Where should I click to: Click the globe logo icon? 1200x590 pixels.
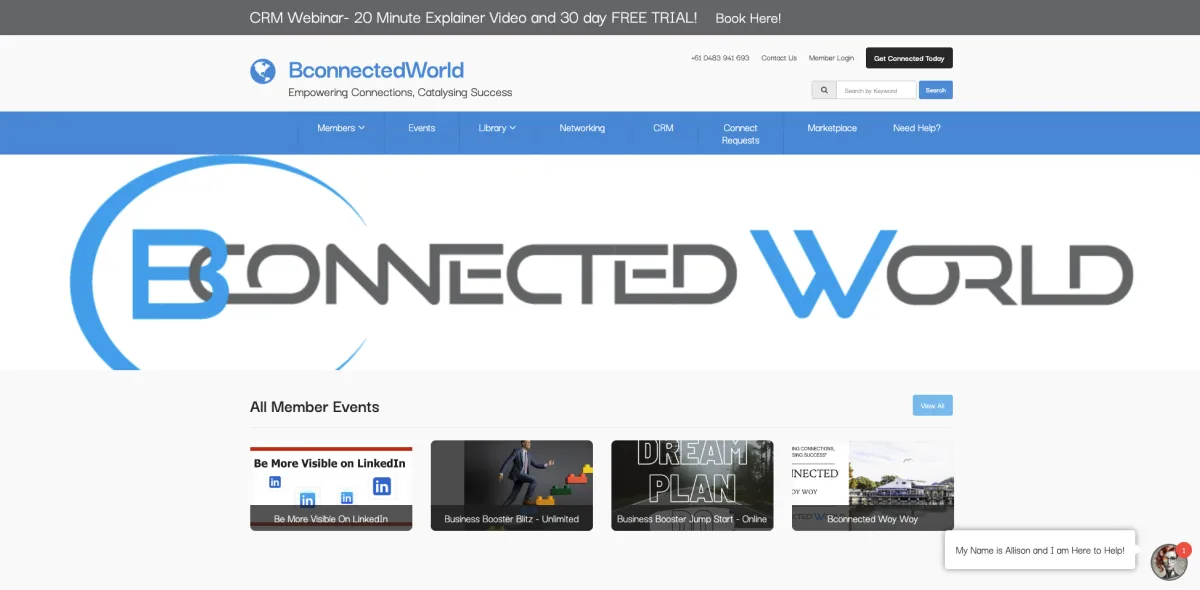click(x=263, y=71)
